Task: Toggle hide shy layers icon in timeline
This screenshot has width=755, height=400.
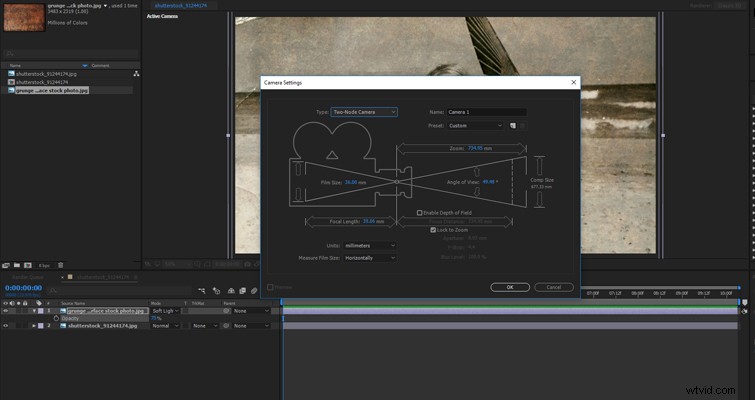Action: 231,291
